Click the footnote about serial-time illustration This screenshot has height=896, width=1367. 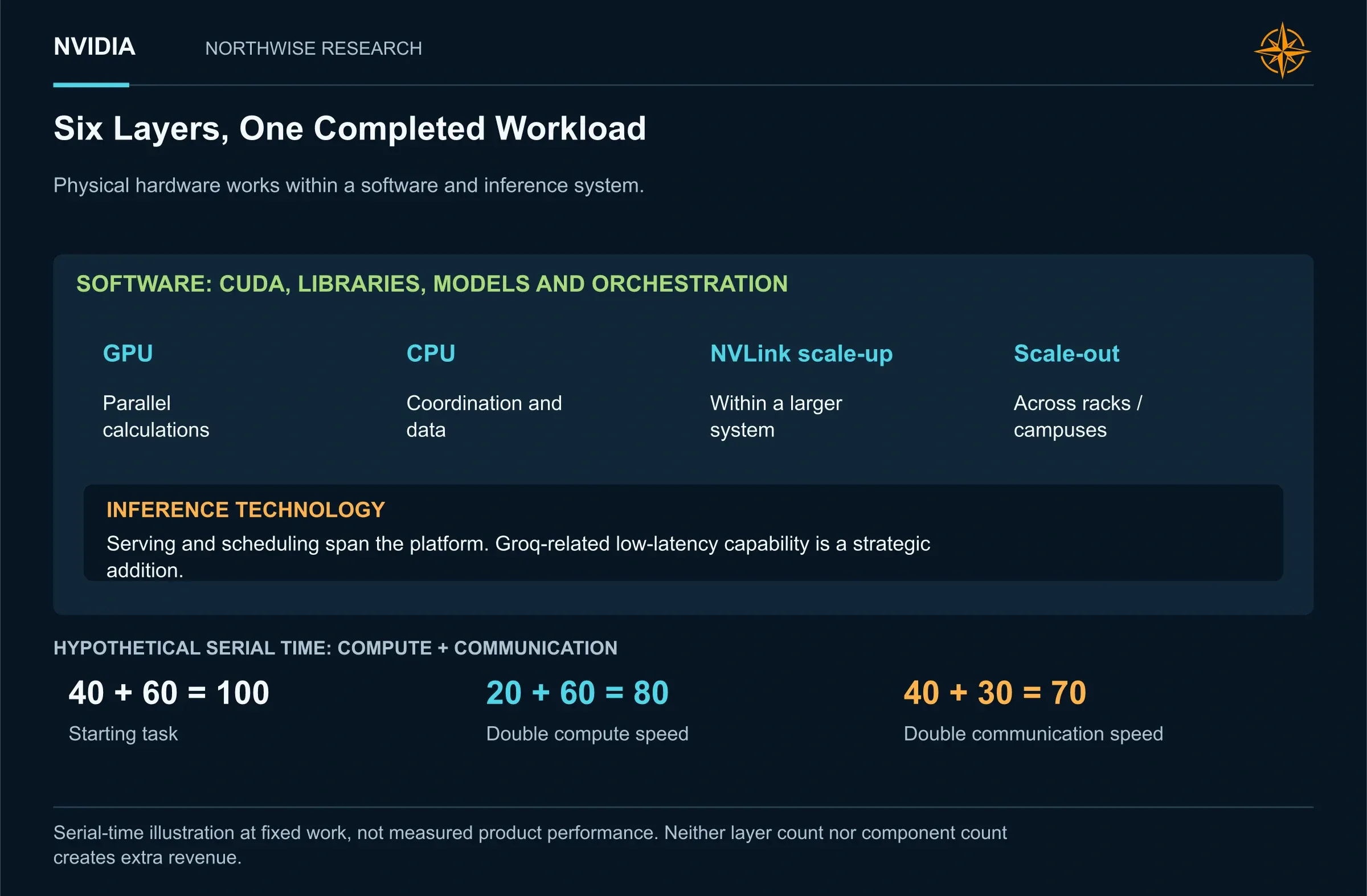[530, 845]
